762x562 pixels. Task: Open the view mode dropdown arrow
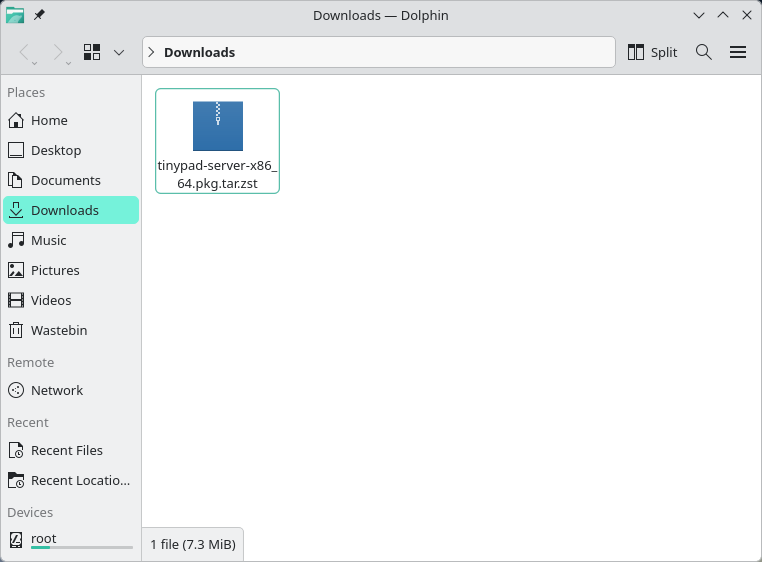tap(119, 52)
